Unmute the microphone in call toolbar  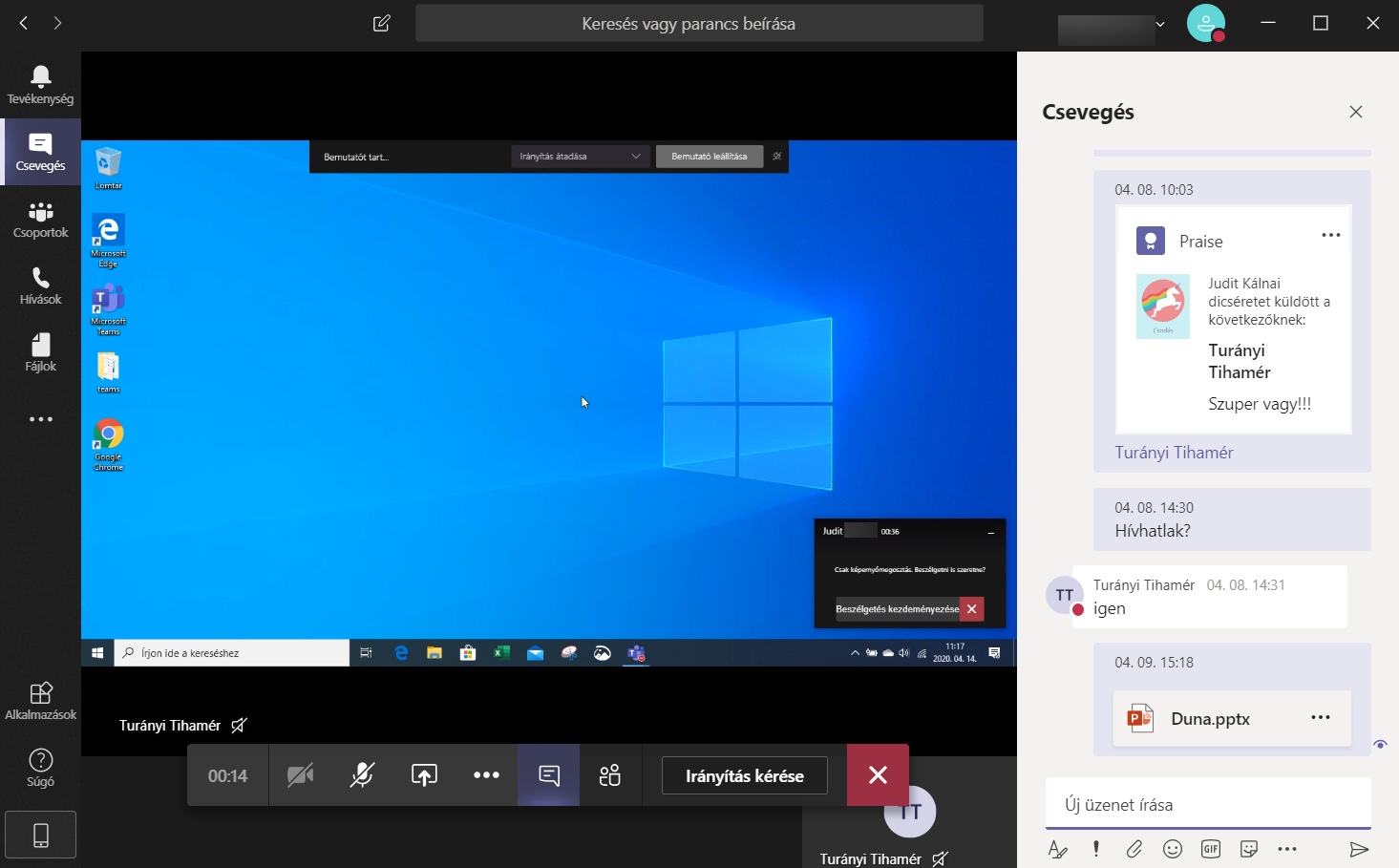tap(362, 775)
